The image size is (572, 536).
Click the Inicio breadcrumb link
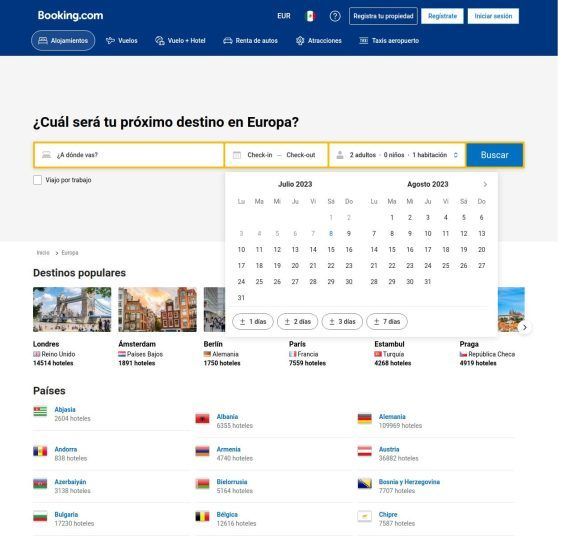pyautogui.click(x=43, y=252)
